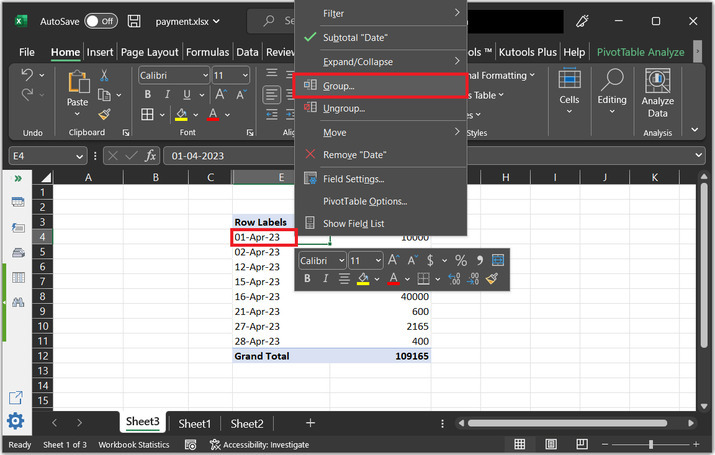Open the mini toolbar font name dropdown
715x455 pixels.
341,261
